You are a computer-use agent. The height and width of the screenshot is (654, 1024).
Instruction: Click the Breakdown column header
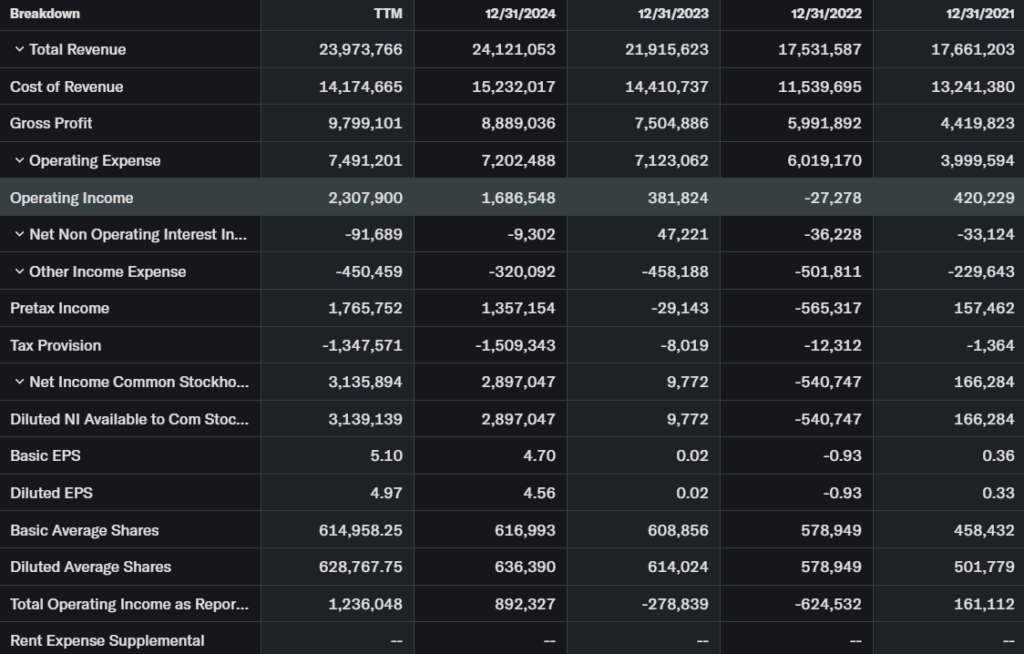click(45, 14)
